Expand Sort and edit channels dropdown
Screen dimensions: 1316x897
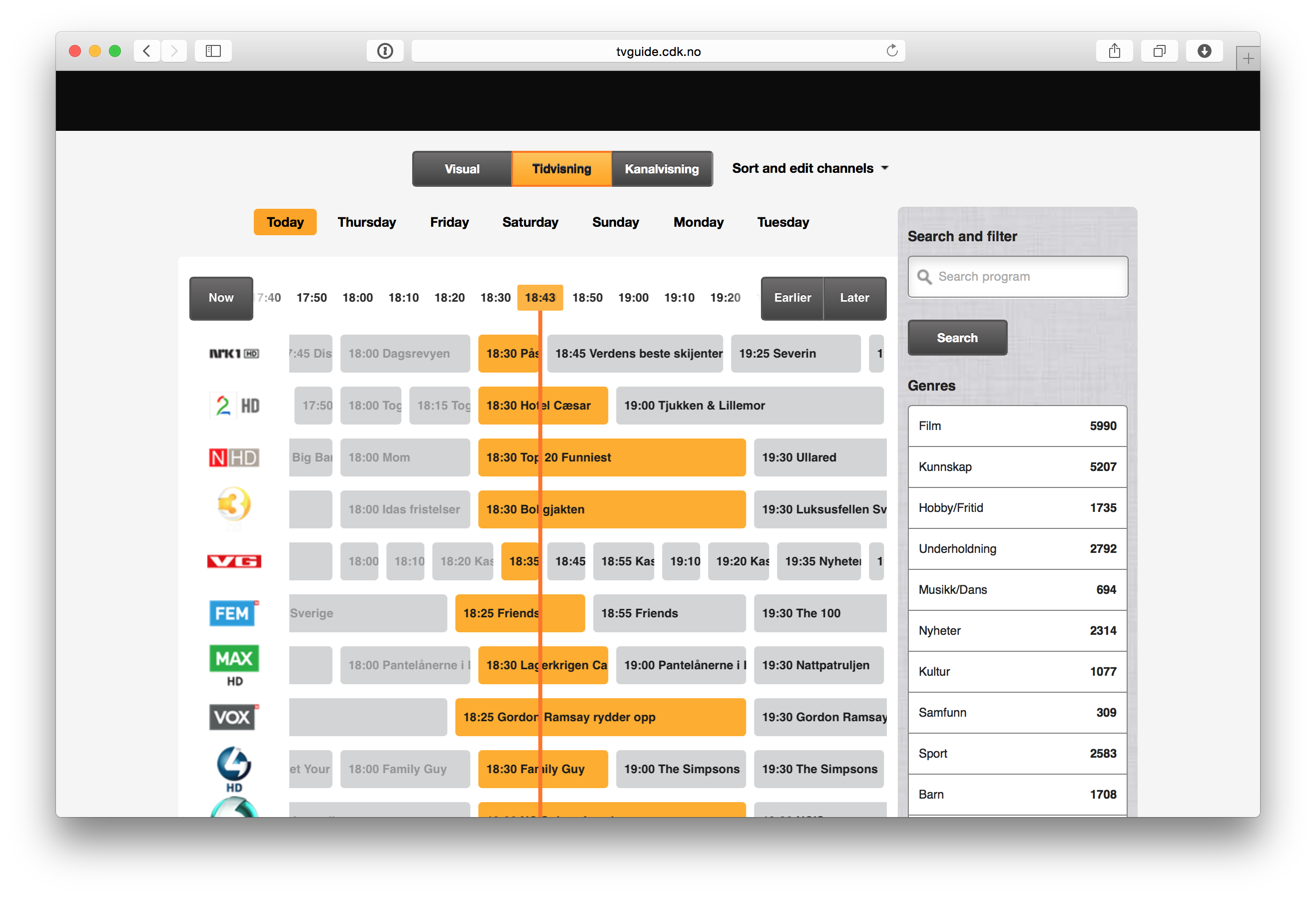click(x=810, y=169)
